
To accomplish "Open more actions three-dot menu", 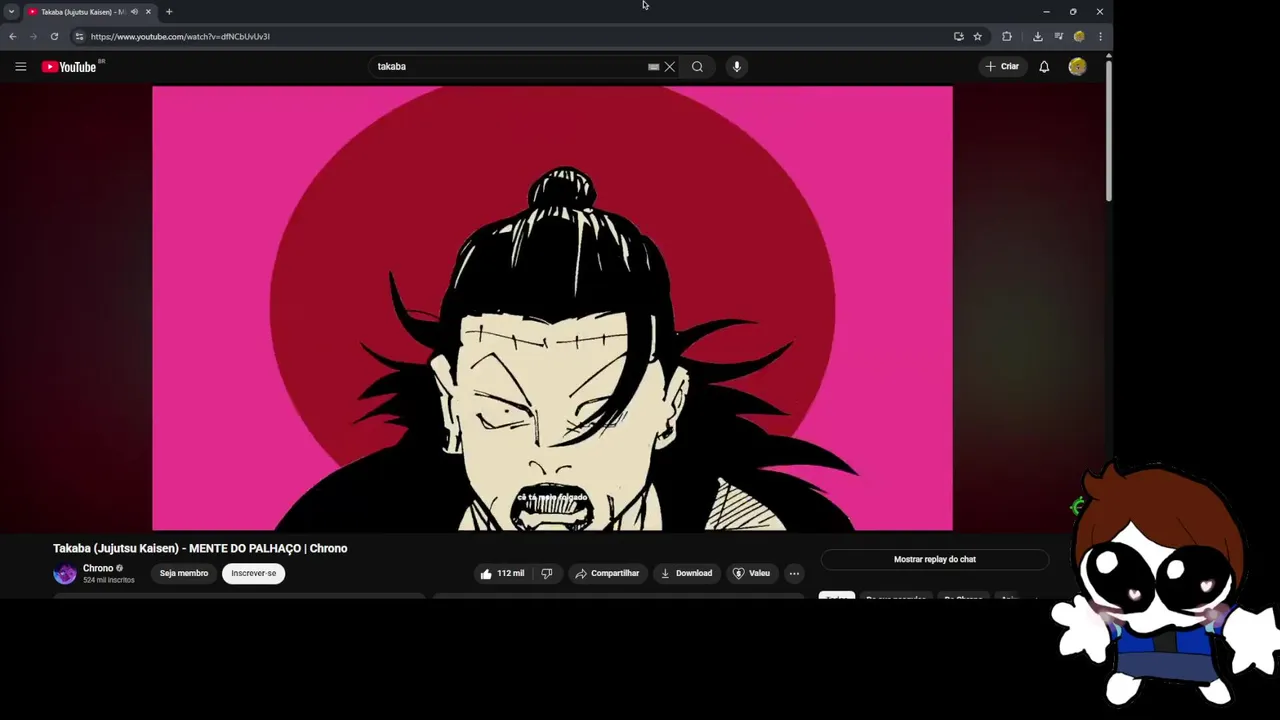I will [794, 573].
